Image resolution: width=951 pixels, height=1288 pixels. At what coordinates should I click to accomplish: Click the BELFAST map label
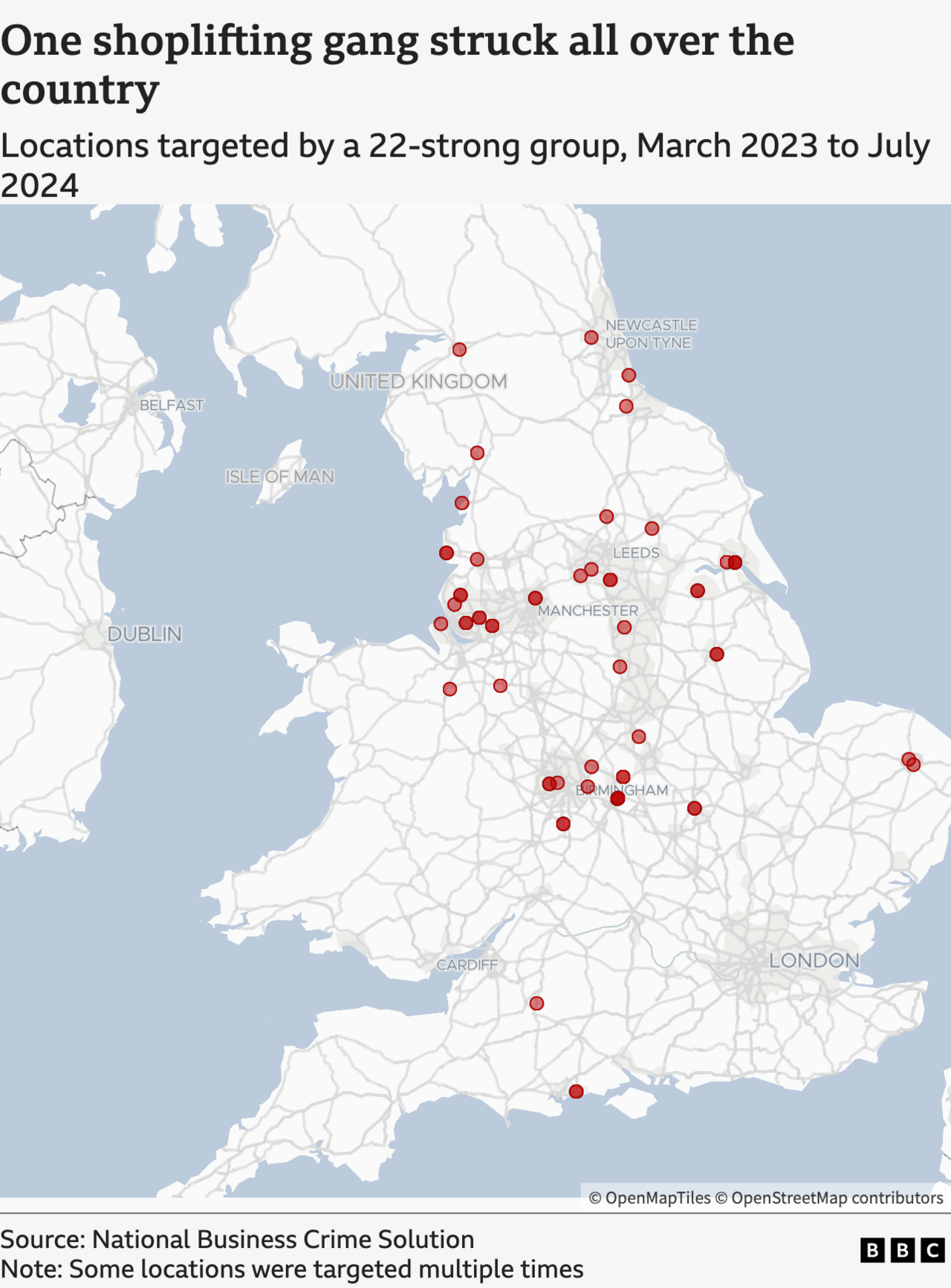(x=172, y=405)
